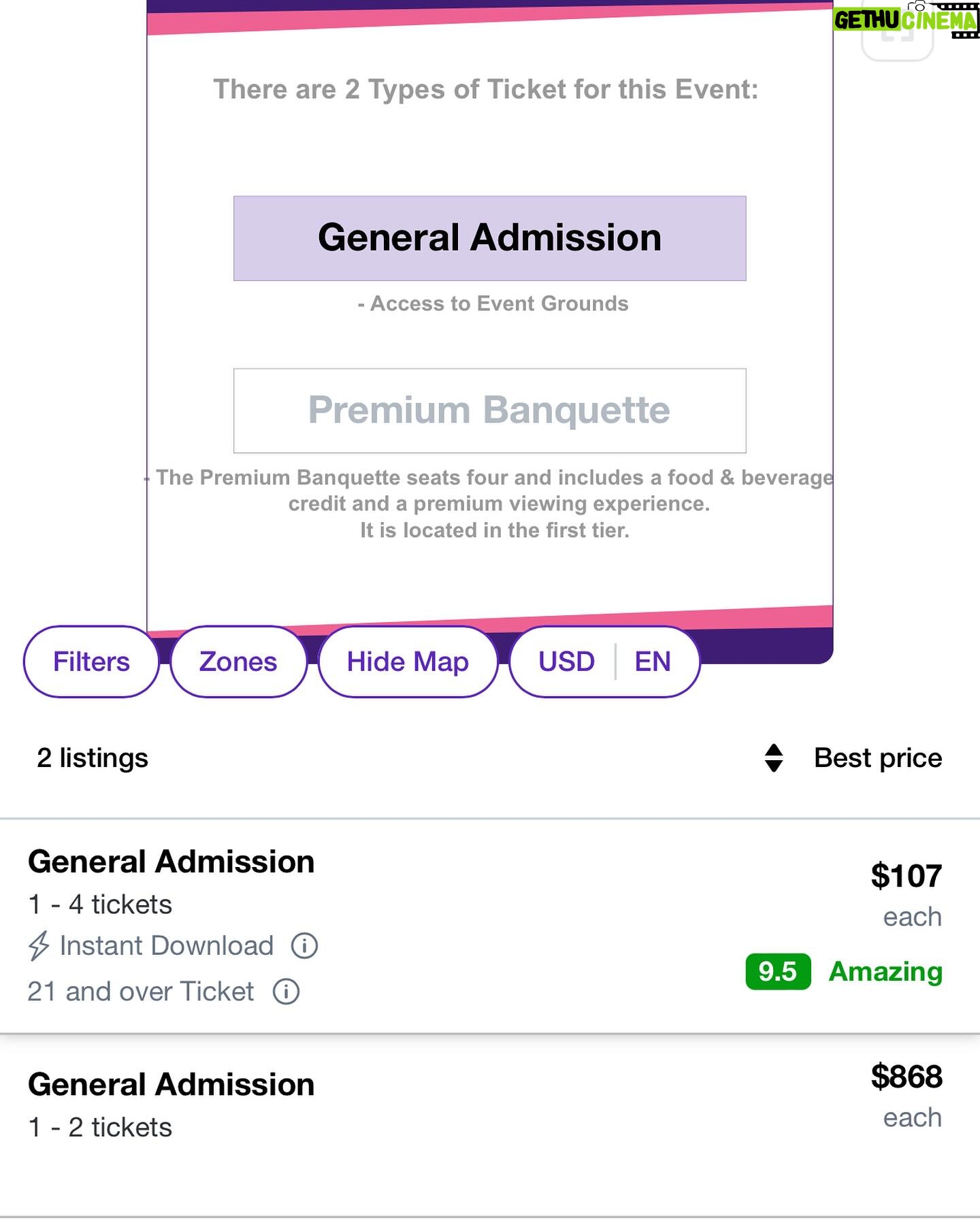The width and height of the screenshot is (980, 1225).
Task: Tap the fullscreen expand icon at top right
Action: (x=898, y=34)
